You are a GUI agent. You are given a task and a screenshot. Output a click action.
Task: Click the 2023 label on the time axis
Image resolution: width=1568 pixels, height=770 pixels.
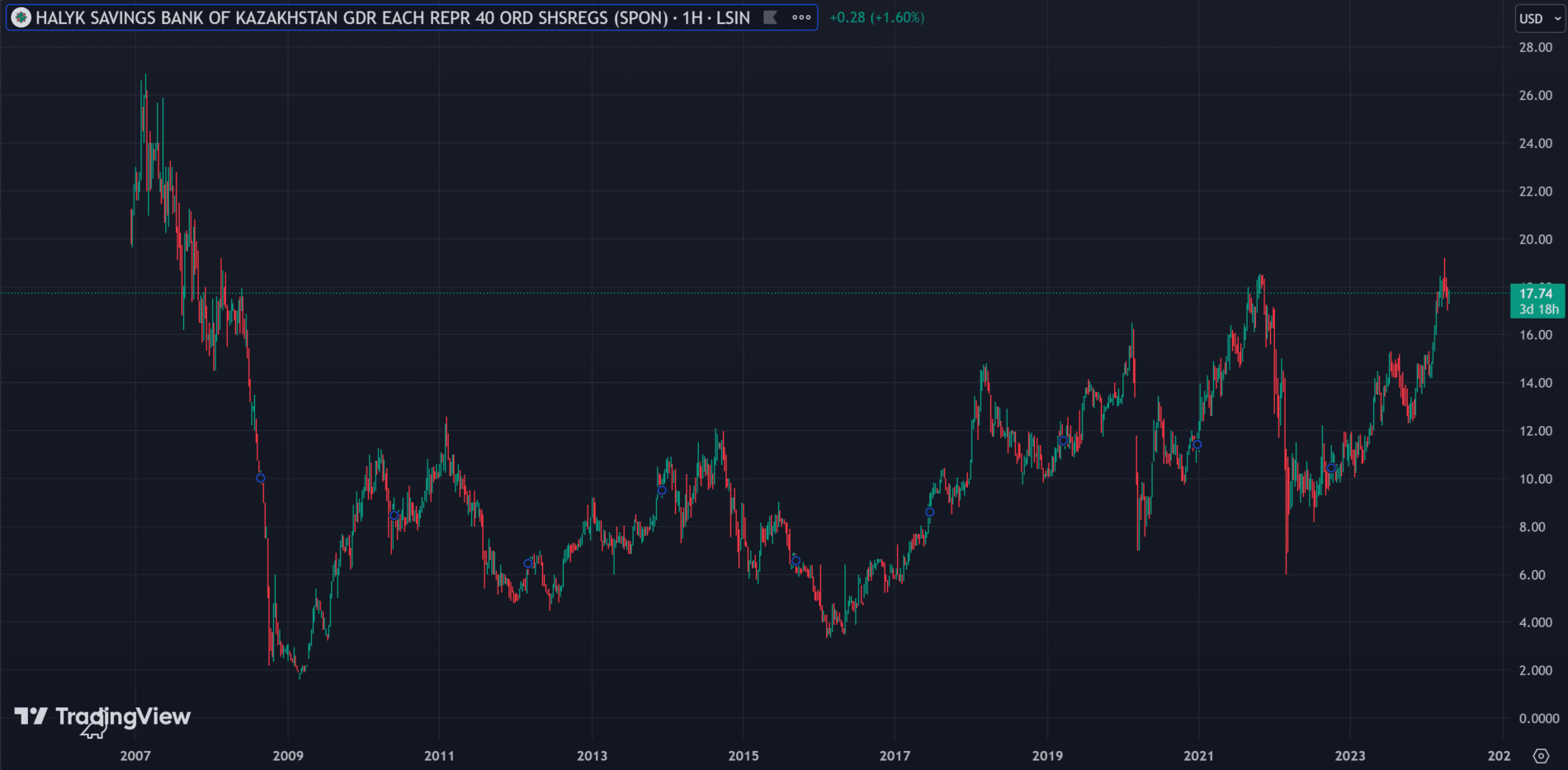click(1350, 755)
